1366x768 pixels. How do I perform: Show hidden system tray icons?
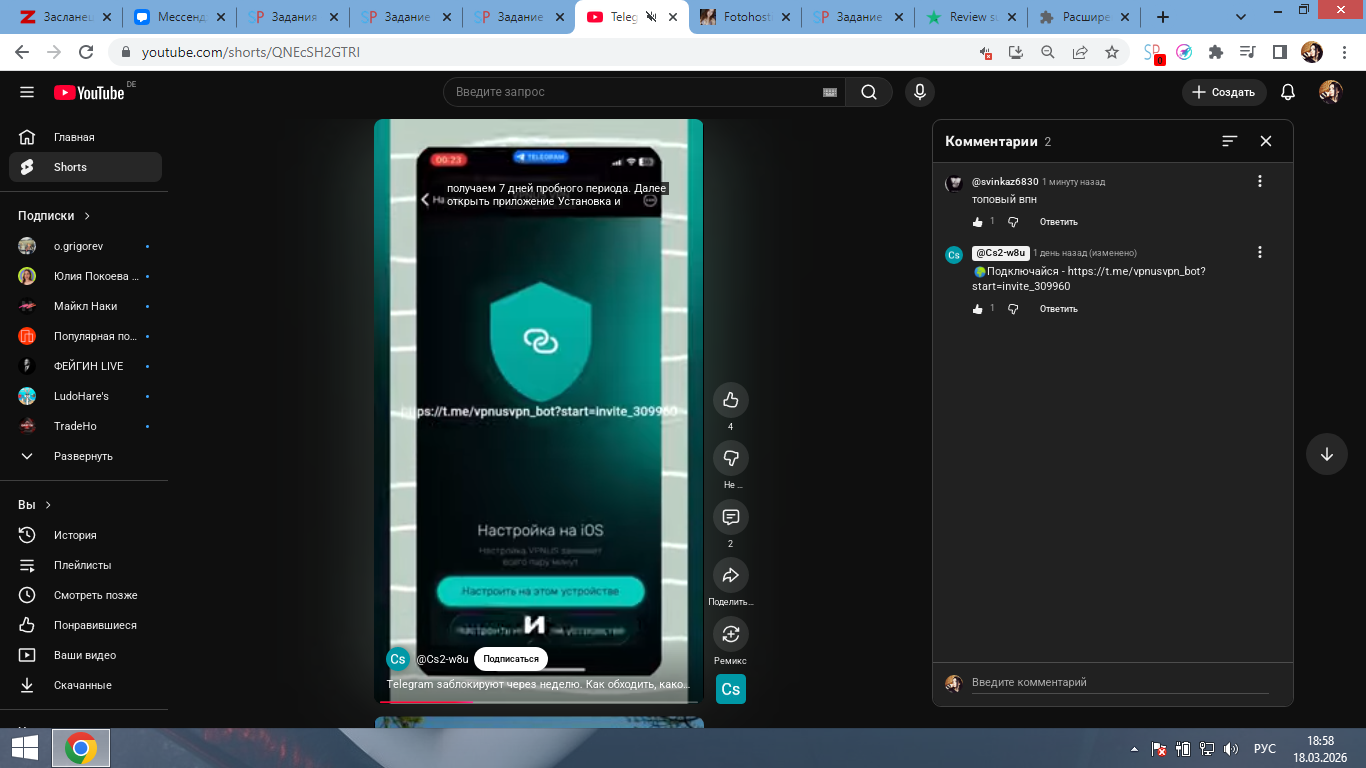click(x=1134, y=748)
